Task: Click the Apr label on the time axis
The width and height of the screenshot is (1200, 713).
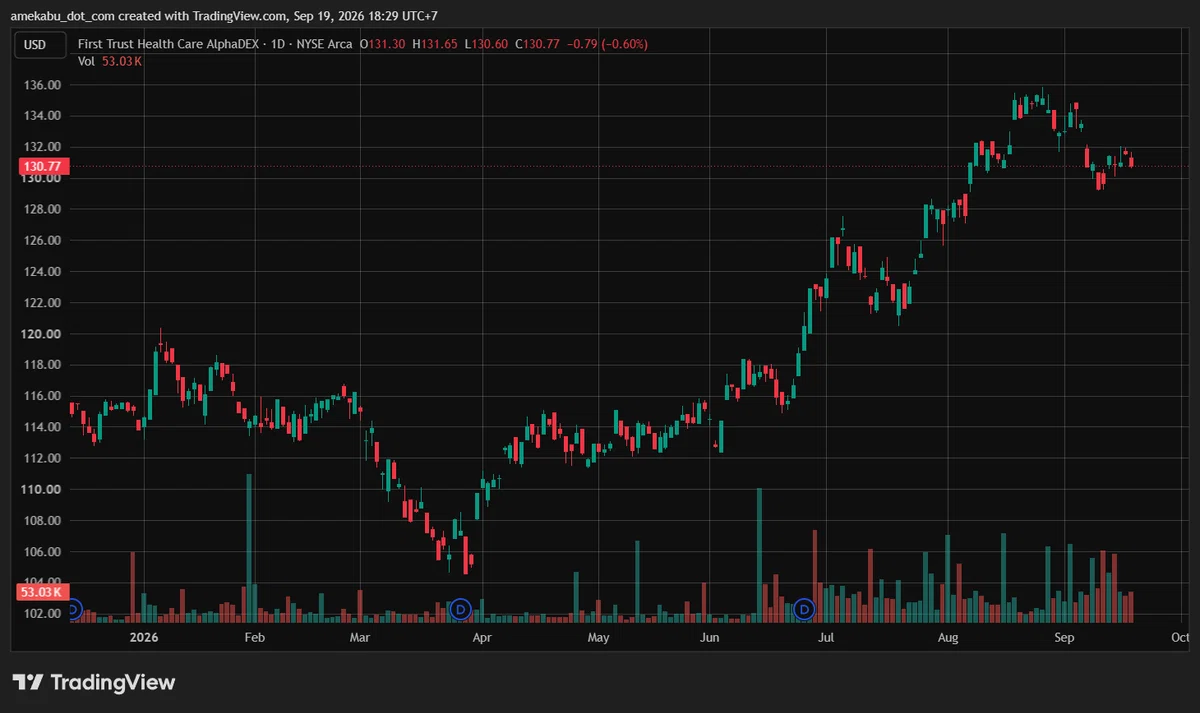Action: tap(482, 637)
